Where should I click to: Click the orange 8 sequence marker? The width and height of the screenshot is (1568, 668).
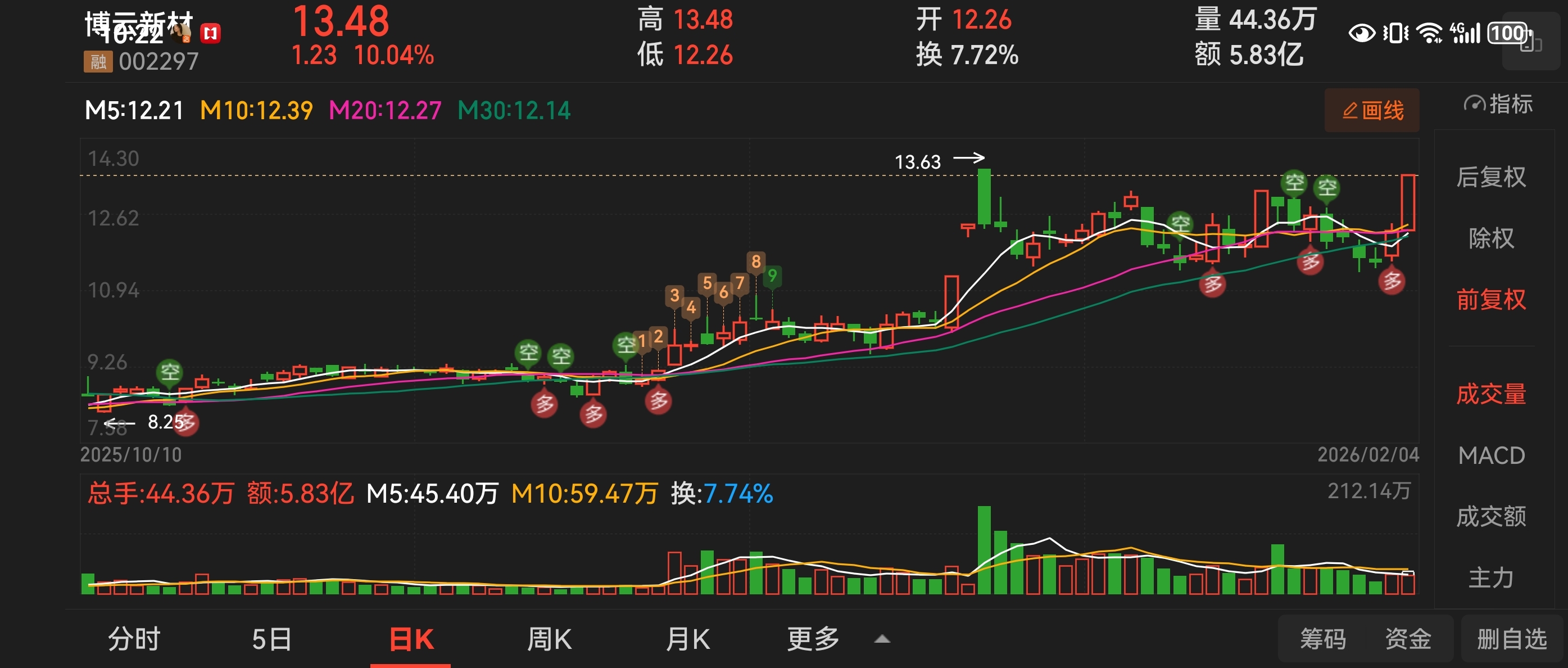coord(755,262)
